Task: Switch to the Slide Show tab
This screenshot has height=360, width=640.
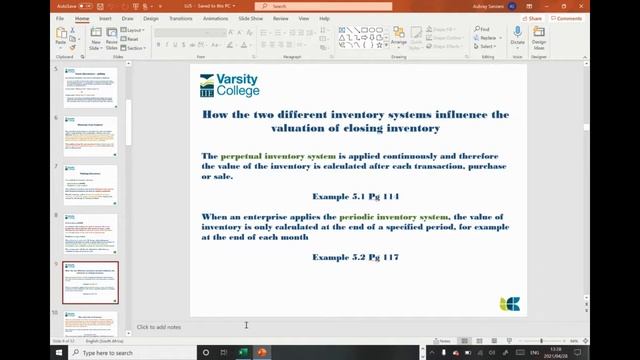Action: pos(251,19)
